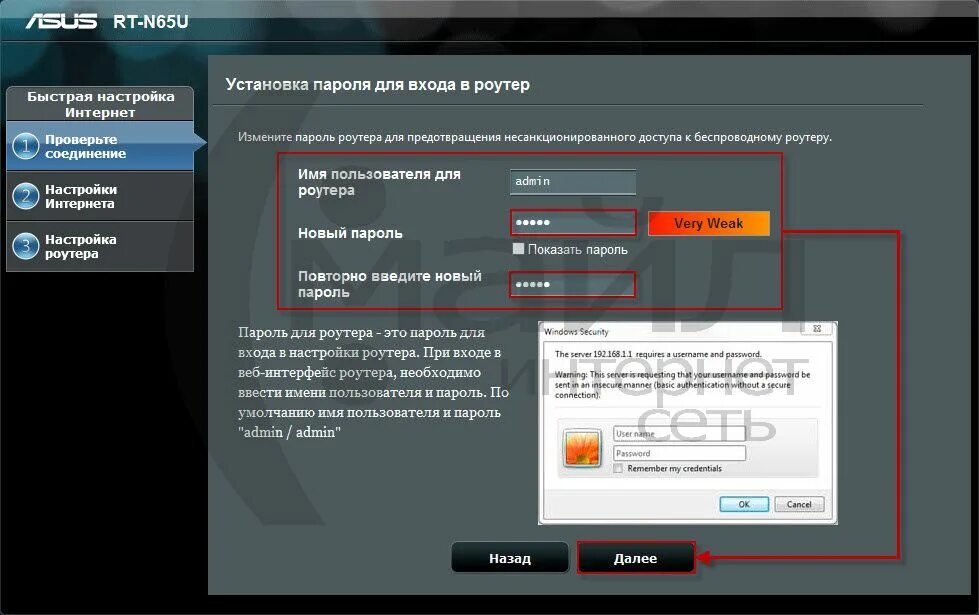Click Cancel in Windows Security dialog image
The width and height of the screenshot is (979, 615).
click(x=799, y=504)
